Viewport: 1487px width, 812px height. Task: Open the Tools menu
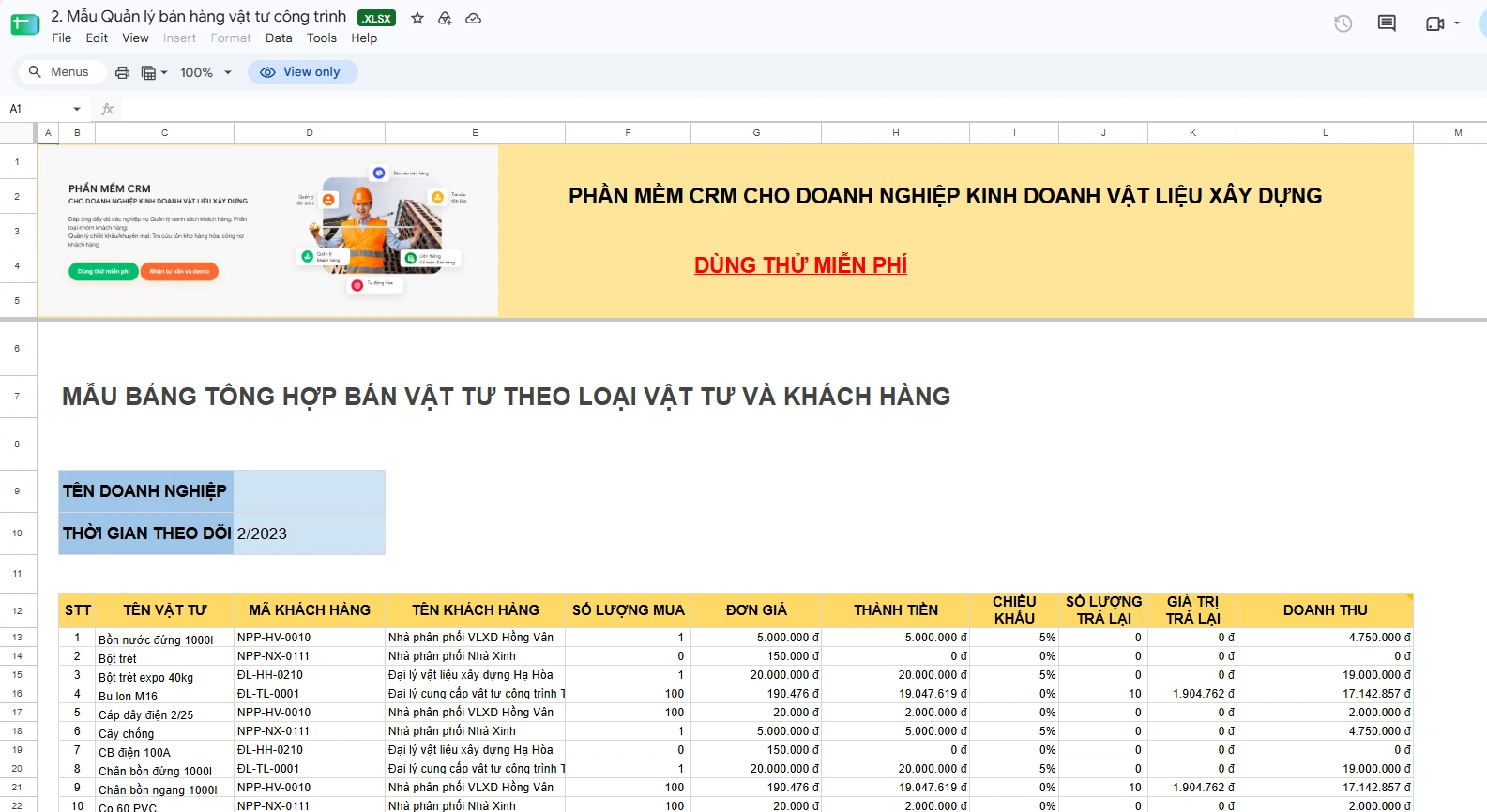point(322,38)
